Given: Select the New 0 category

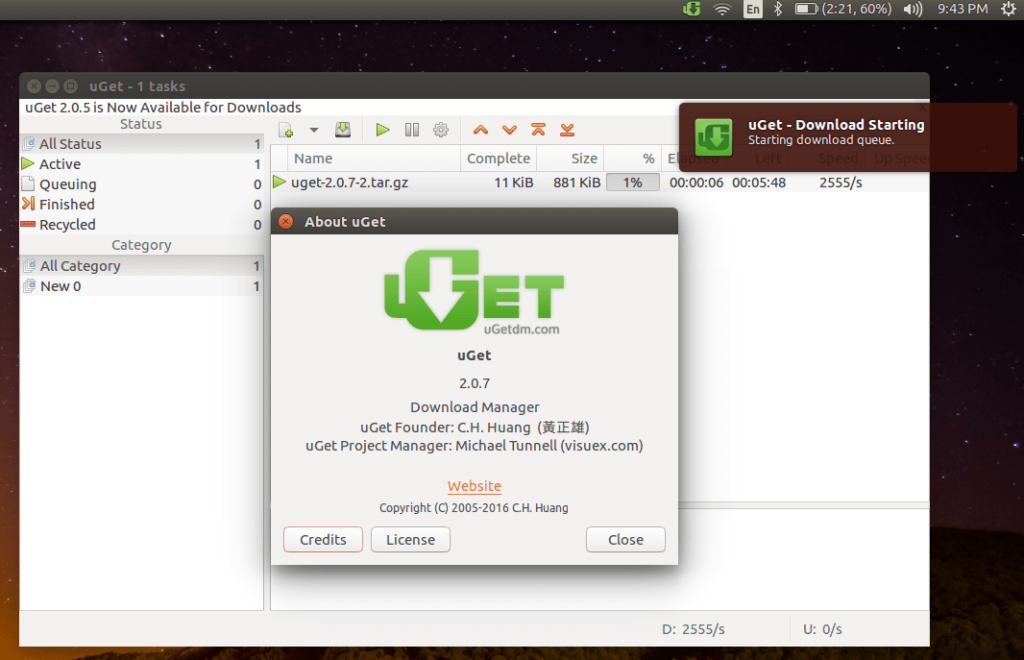Looking at the screenshot, I should tap(142, 286).
